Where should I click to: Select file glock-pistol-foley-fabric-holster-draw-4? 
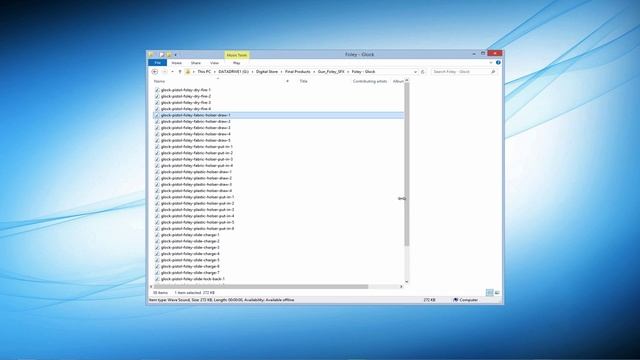196,134
